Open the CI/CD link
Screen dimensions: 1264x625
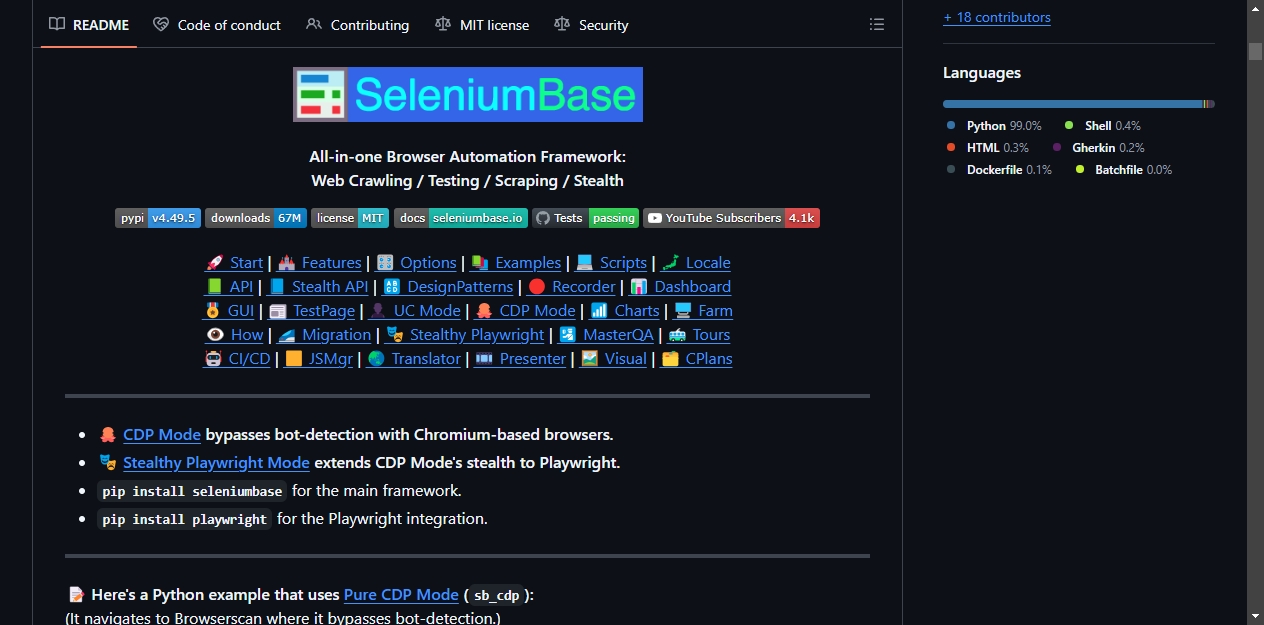(237, 359)
